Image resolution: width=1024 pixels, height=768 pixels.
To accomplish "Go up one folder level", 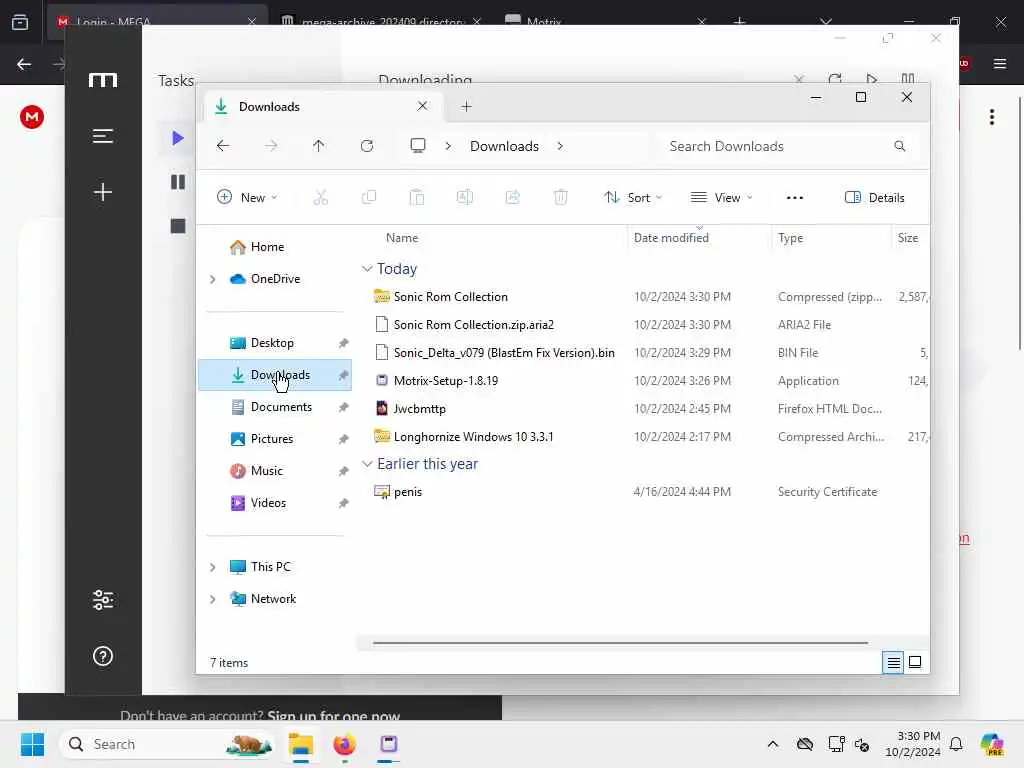I will [318, 146].
